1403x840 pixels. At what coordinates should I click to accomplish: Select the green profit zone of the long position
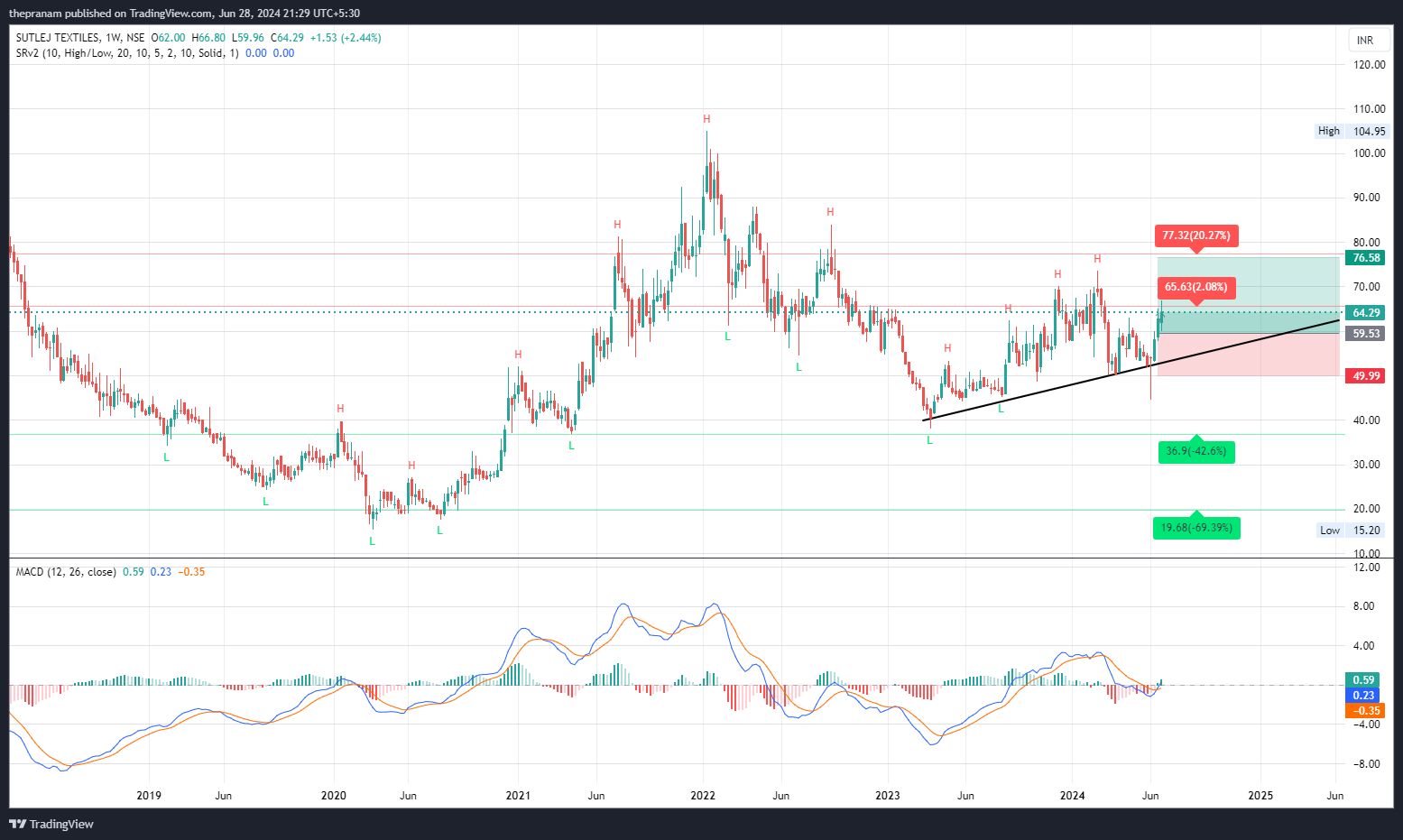pyautogui.click(x=1249, y=295)
